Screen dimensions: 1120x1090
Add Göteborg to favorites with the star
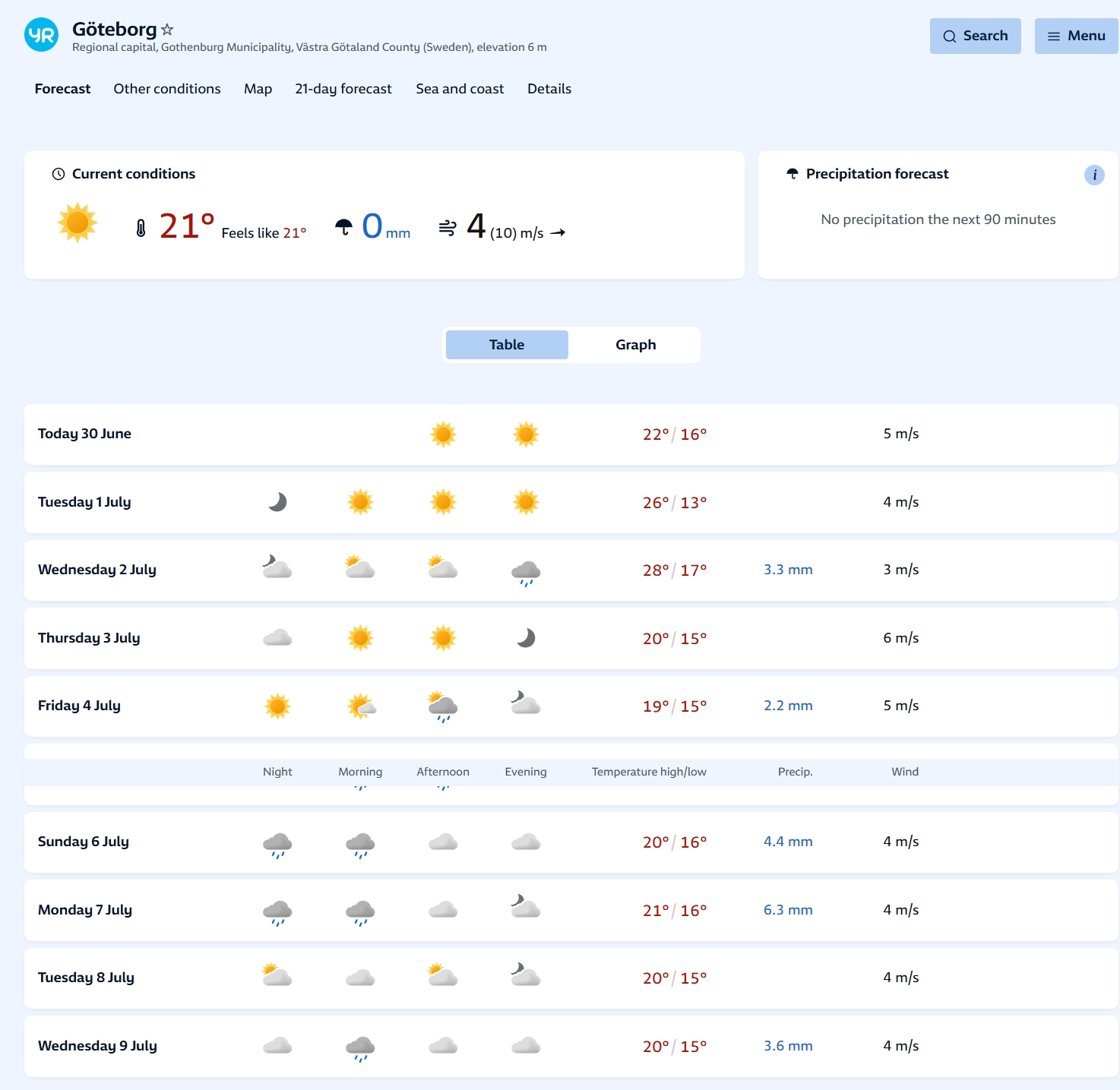tap(167, 30)
